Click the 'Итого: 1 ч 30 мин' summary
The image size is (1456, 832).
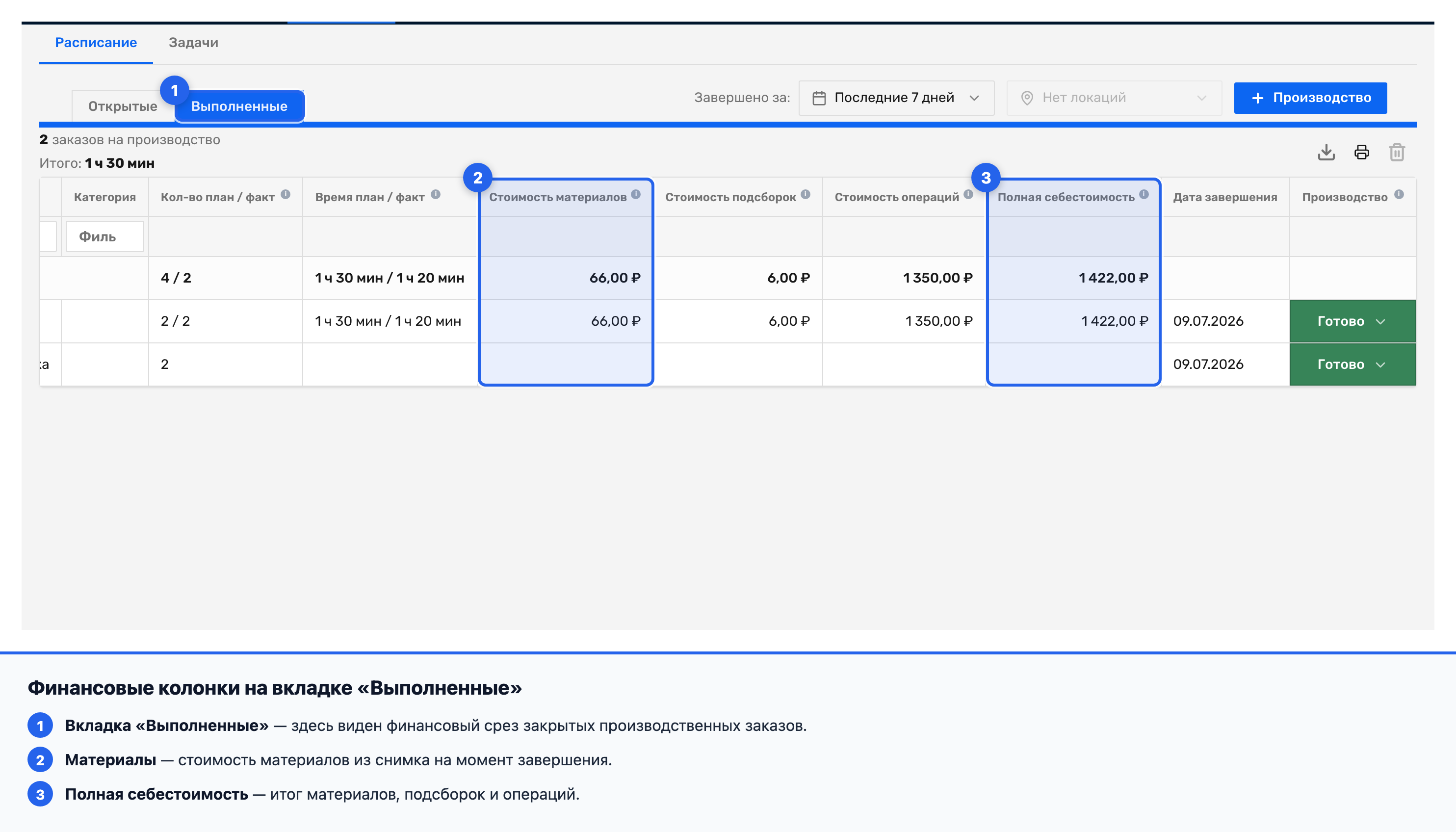click(x=97, y=163)
